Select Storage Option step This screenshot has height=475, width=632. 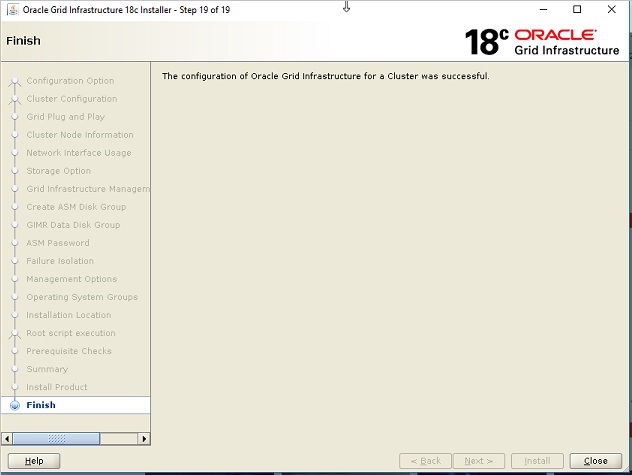pyautogui.click(x=58, y=171)
